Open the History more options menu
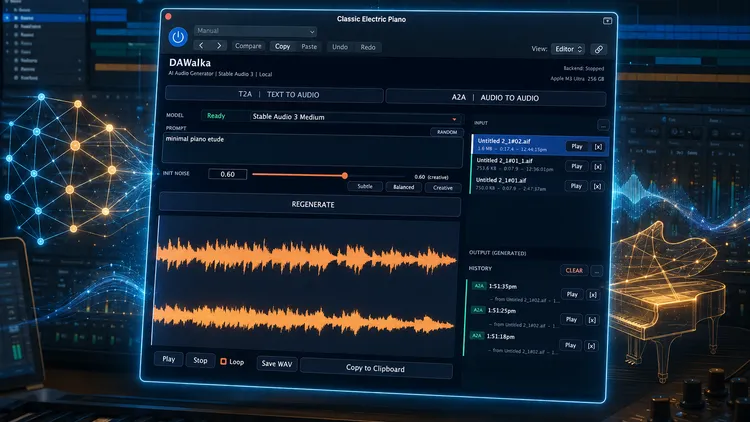 (x=596, y=271)
